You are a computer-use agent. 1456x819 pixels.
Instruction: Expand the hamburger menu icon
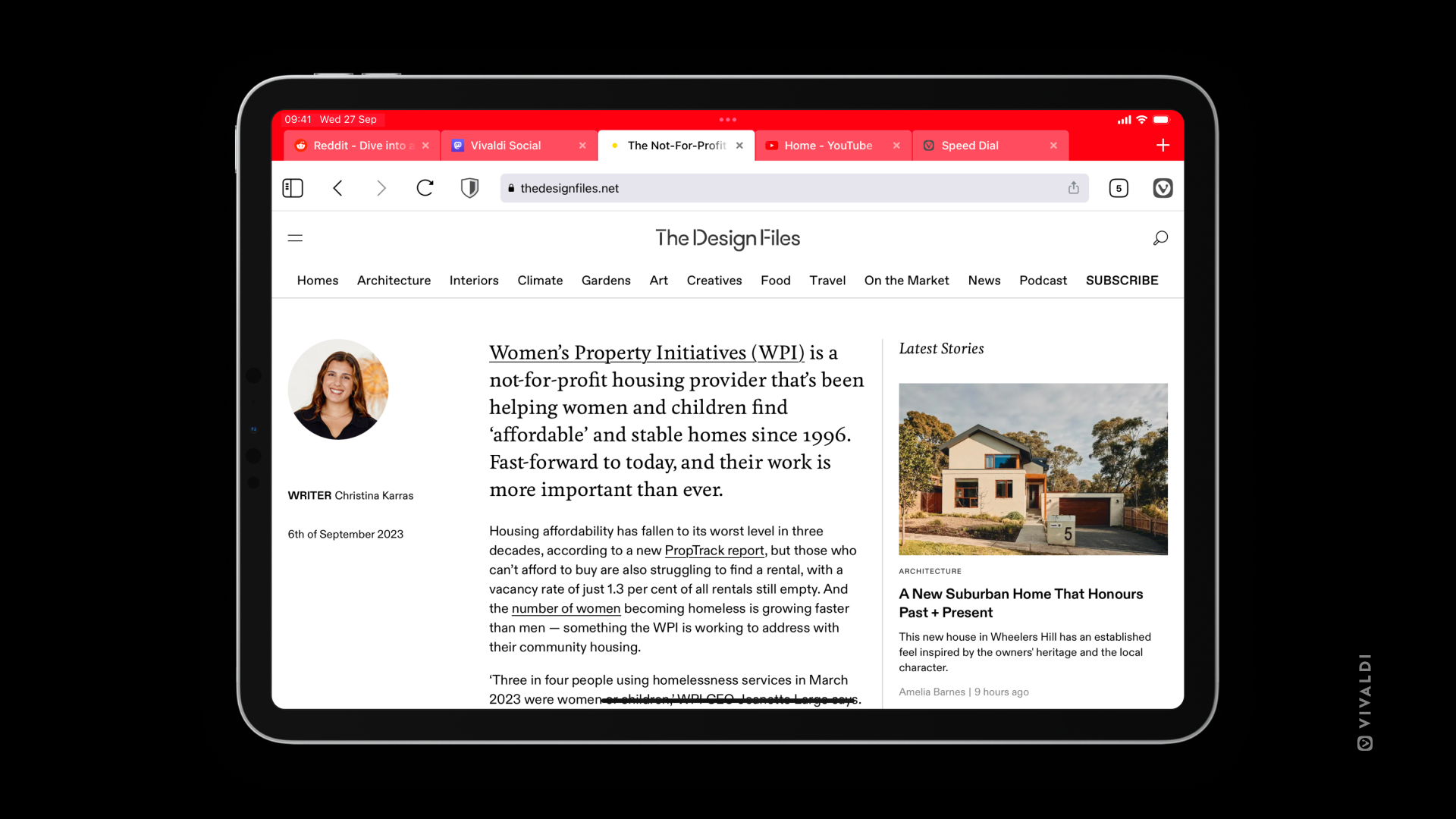[x=295, y=237]
